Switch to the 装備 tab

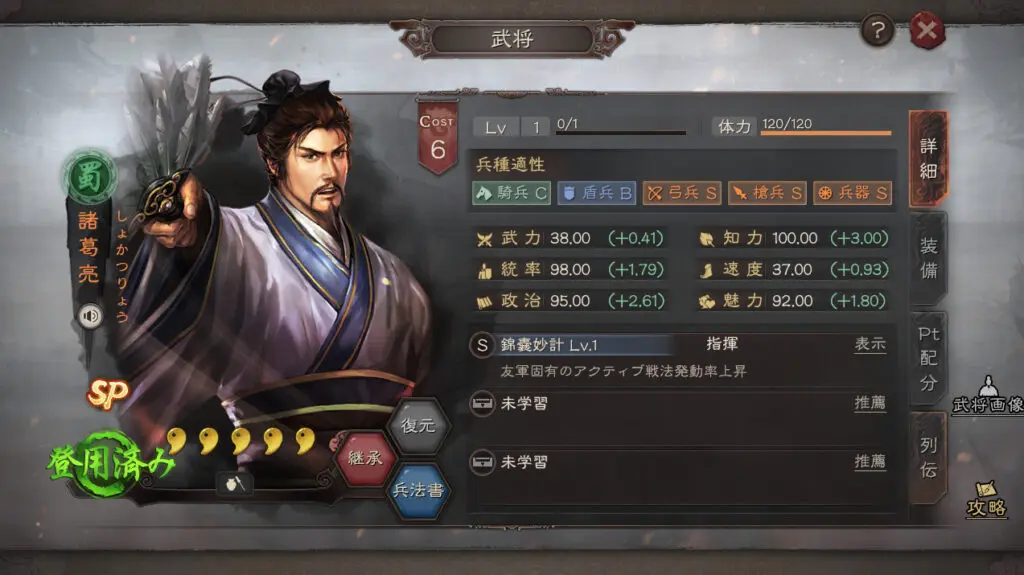click(928, 258)
